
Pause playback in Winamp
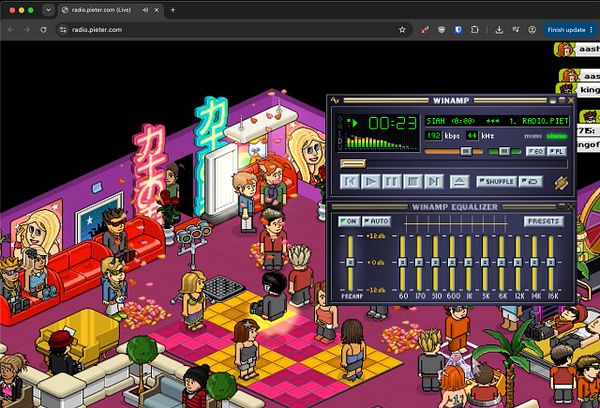pyautogui.click(x=391, y=181)
